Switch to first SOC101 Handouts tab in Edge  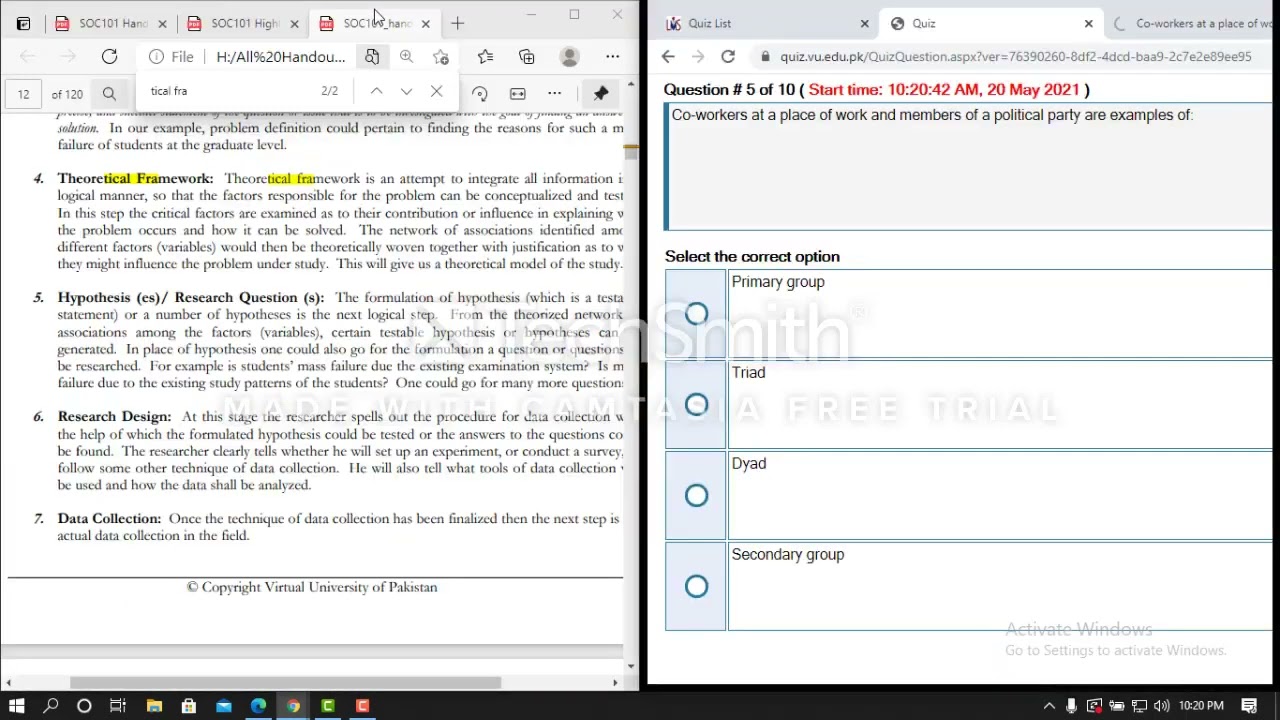(x=110, y=23)
